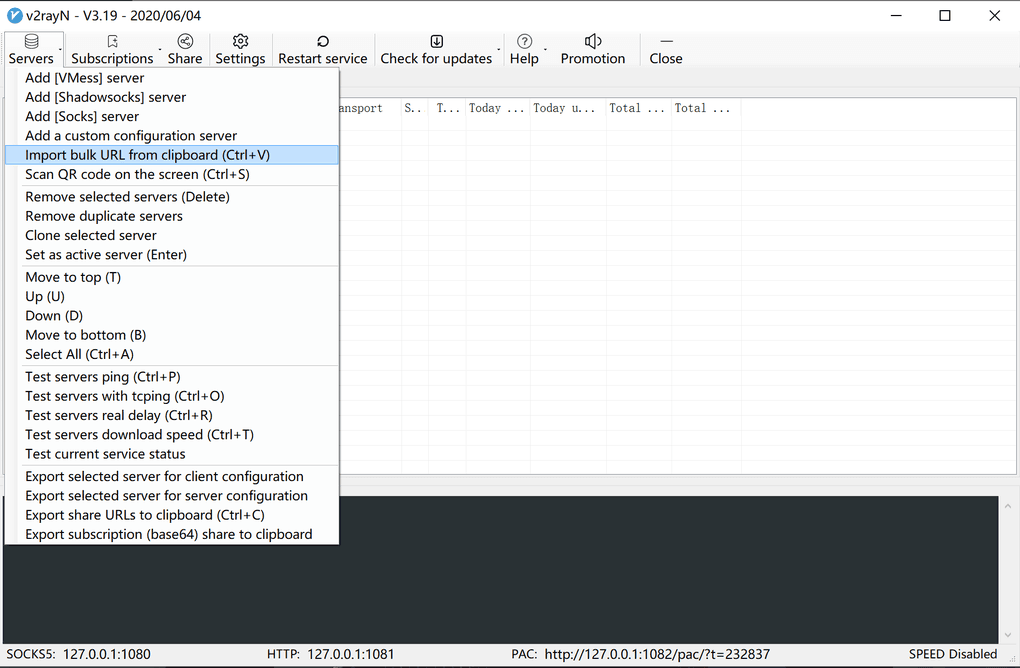Viewport: 1020px width, 668px height.
Task: Click the Share toolbar icon
Action: click(x=185, y=42)
